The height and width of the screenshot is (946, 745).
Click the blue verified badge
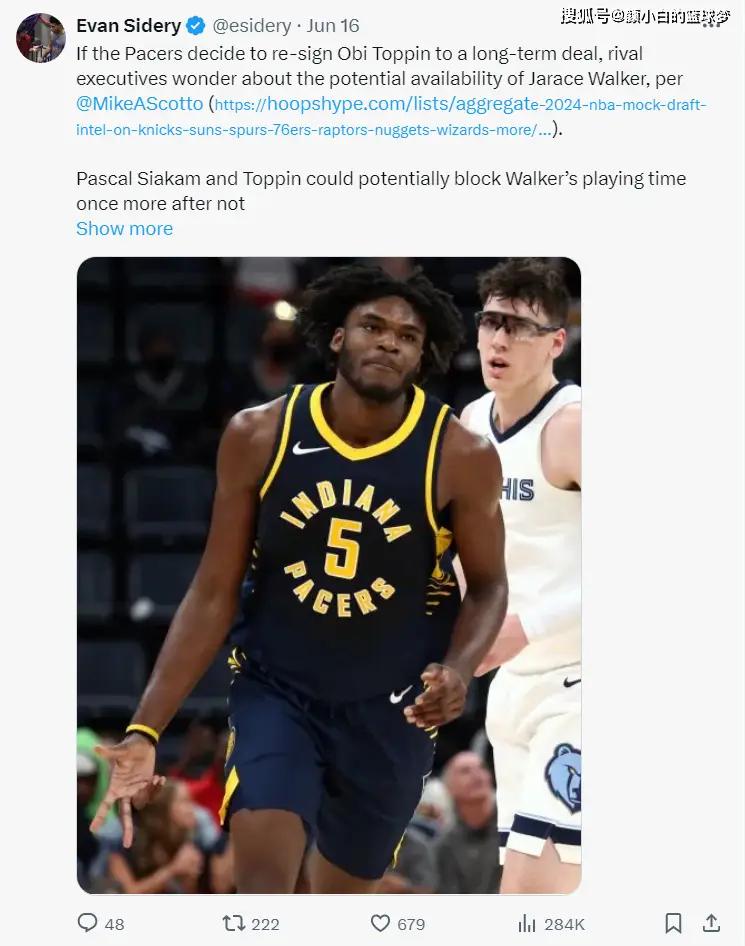tap(195, 26)
